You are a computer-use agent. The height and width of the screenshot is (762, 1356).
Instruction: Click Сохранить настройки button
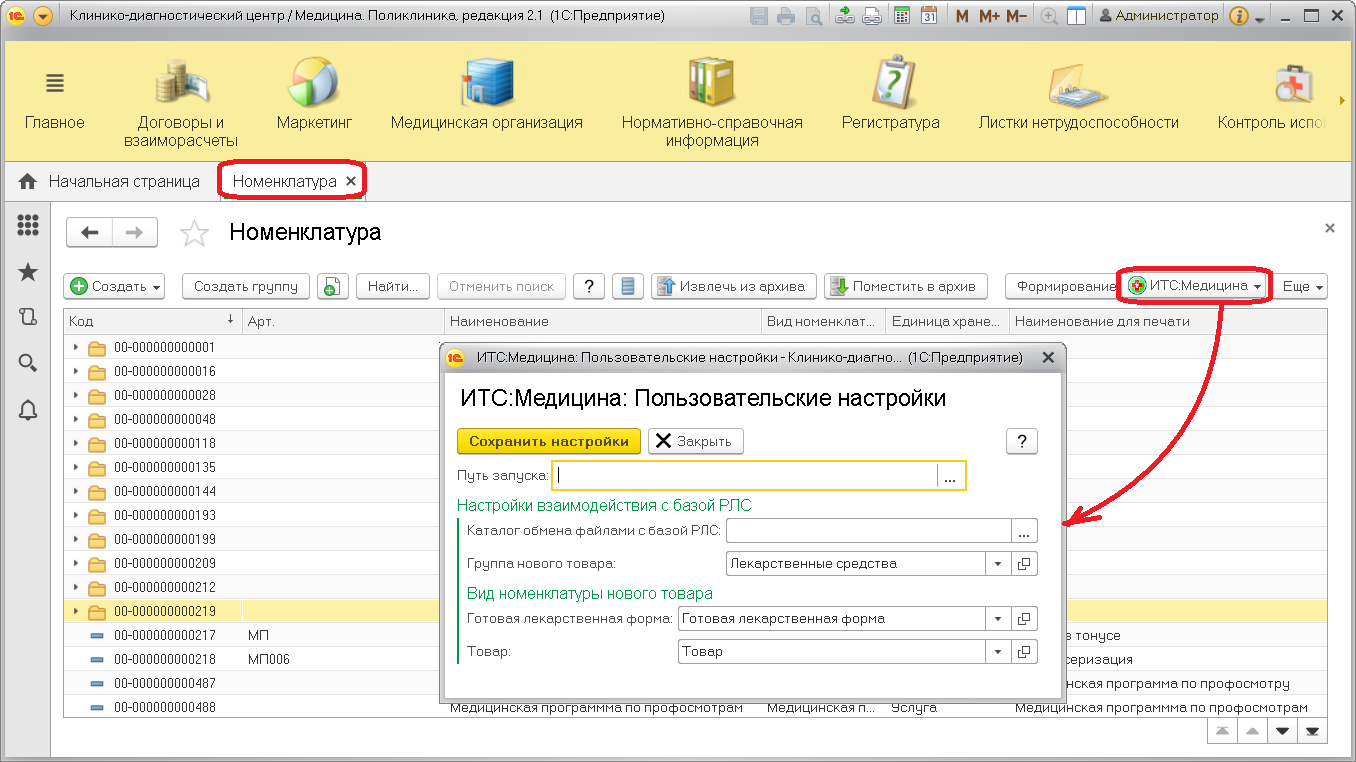pos(549,441)
